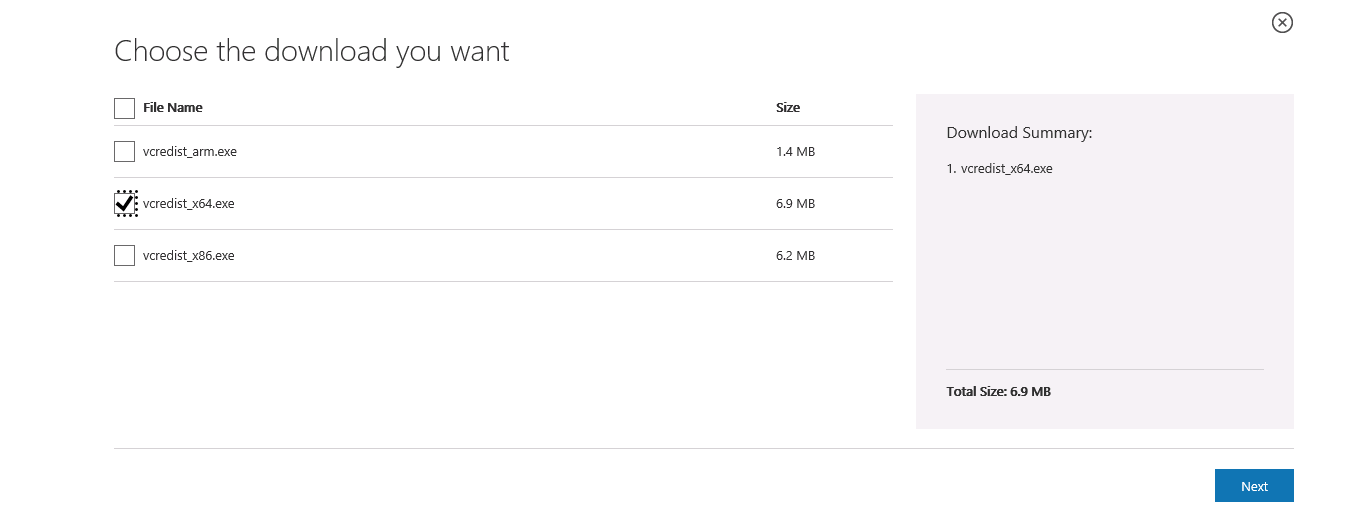Click the Total Size: 6.9 MB text
Image resolution: width=1353 pixels, height=515 pixels.
point(998,392)
